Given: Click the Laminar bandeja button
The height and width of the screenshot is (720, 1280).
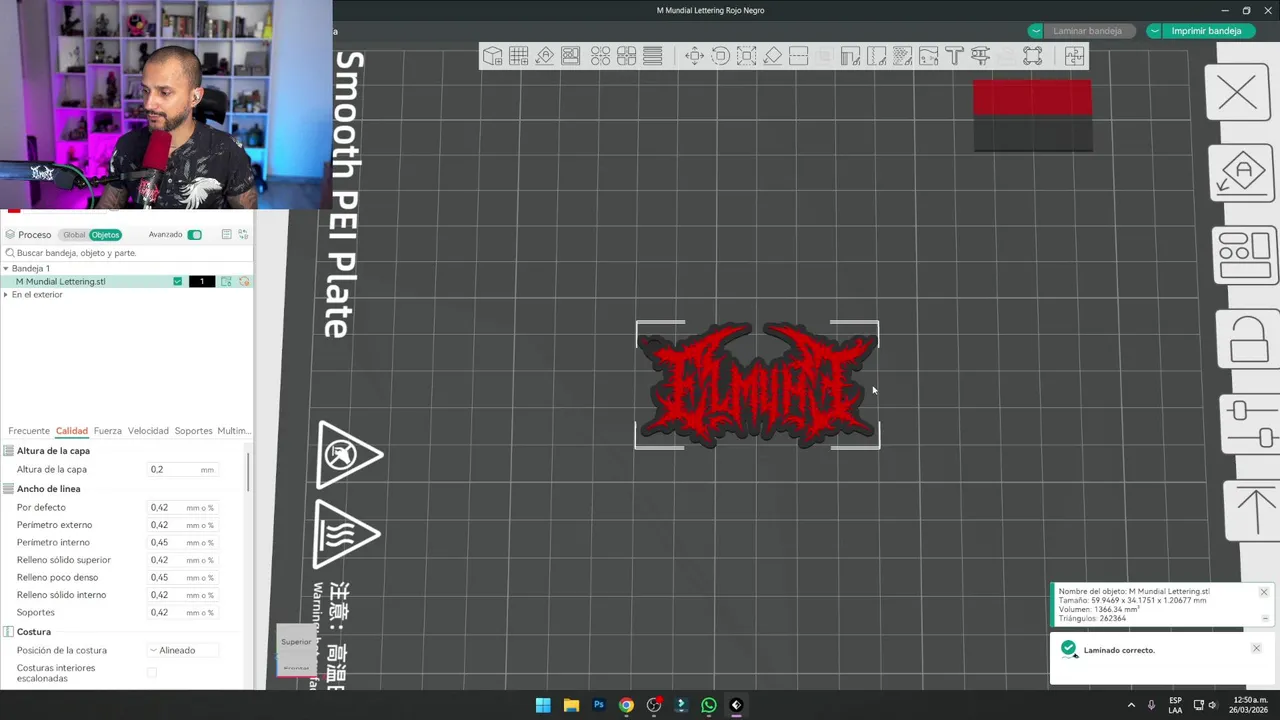Looking at the screenshot, I should click(x=1087, y=31).
